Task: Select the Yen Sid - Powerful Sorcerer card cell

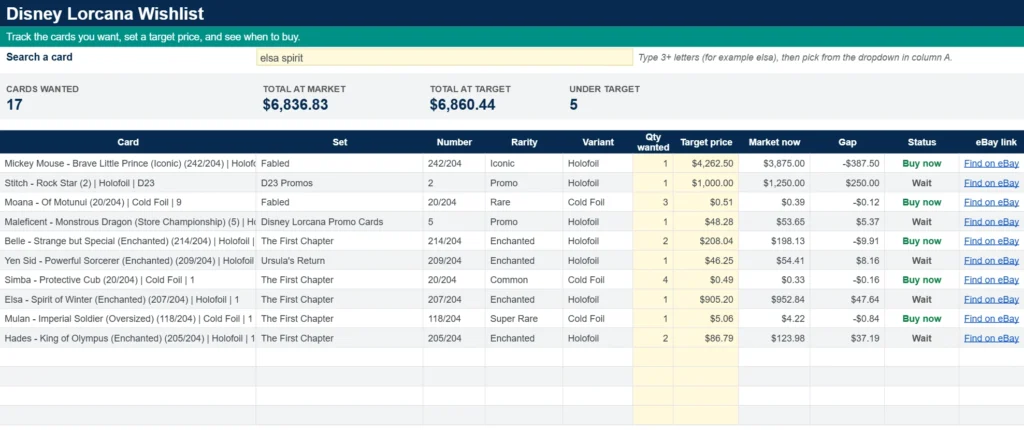Action: point(128,261)
